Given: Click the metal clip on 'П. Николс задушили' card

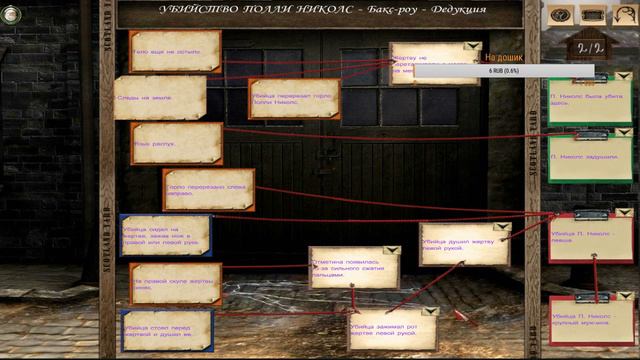Looking at the screenshot, I should (591, 135).
